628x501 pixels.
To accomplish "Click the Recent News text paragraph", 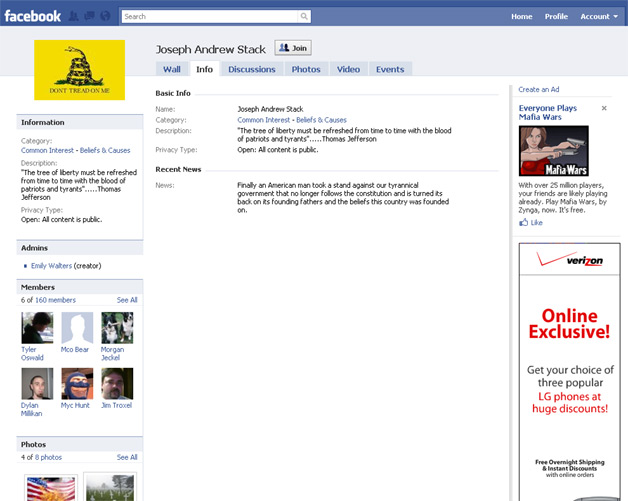I will 343,197.
